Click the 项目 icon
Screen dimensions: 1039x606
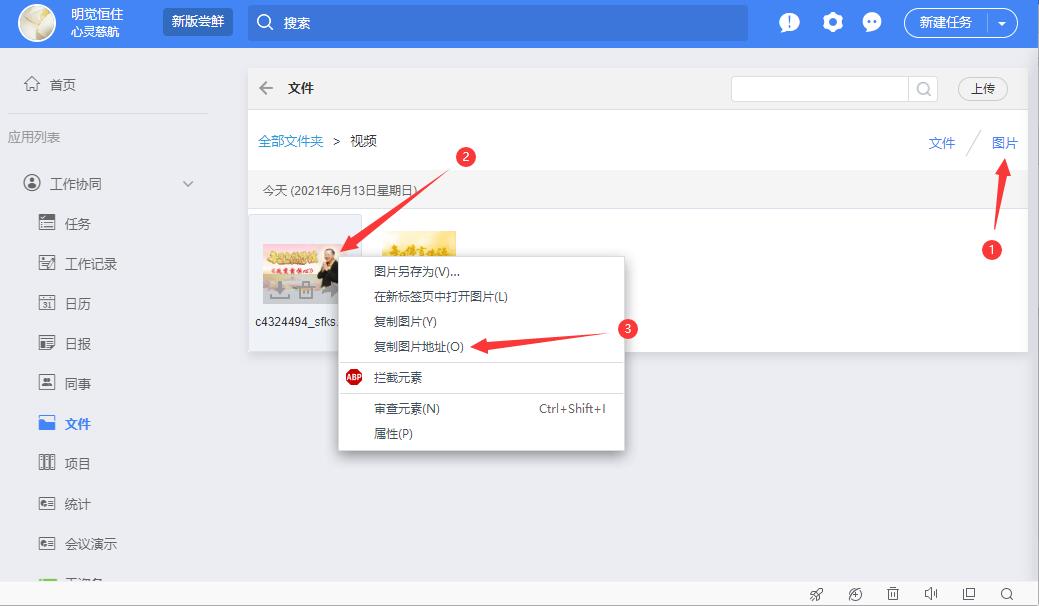46,463
